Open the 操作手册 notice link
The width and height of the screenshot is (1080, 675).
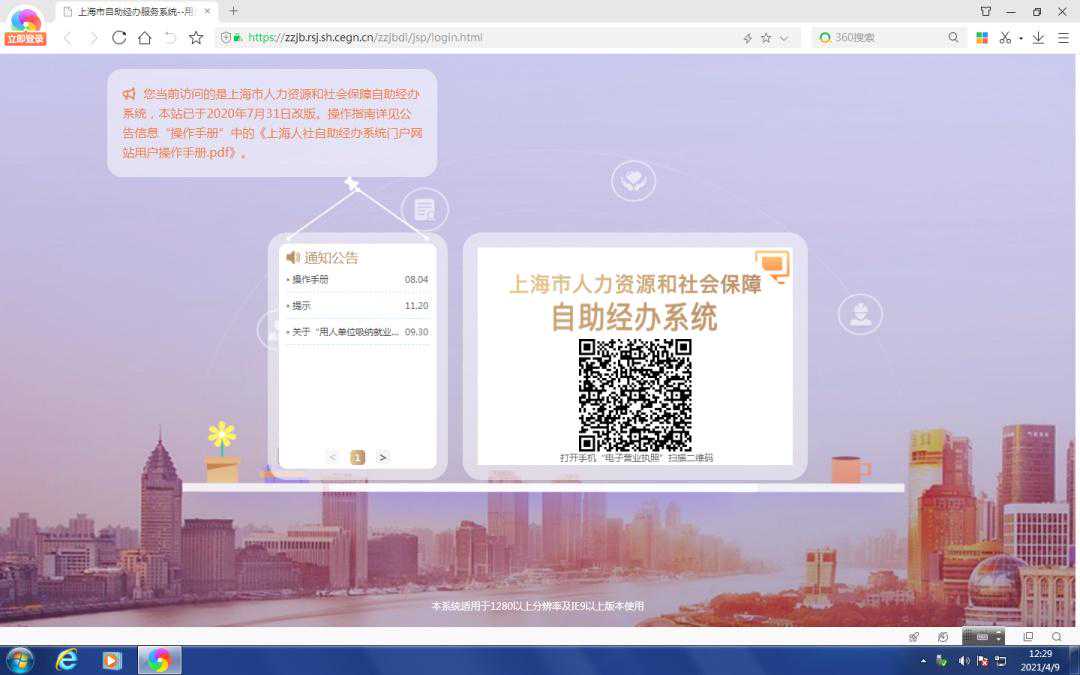click(310, 280)
